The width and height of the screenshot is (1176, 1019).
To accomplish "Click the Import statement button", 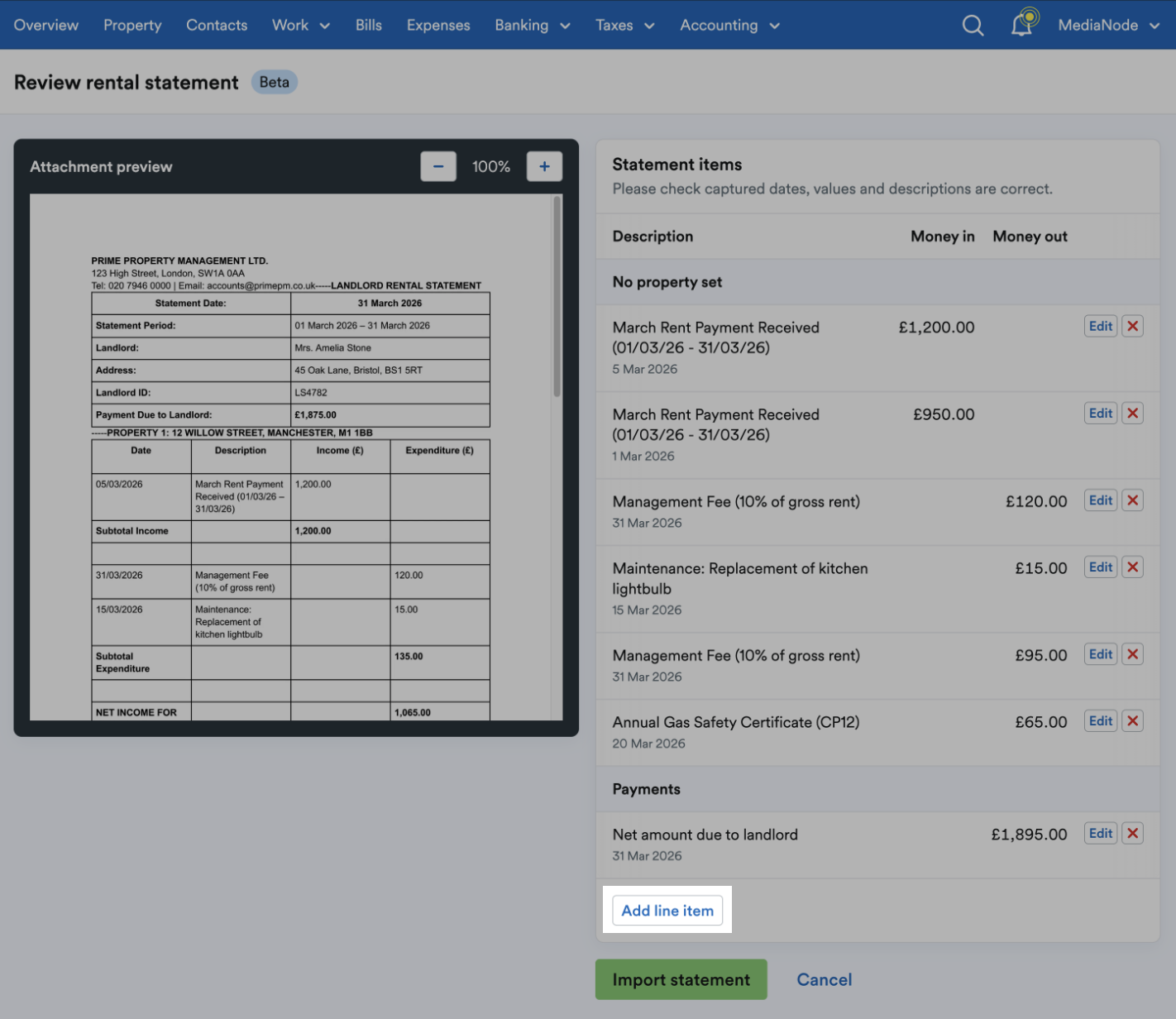I will pos(681,979).
